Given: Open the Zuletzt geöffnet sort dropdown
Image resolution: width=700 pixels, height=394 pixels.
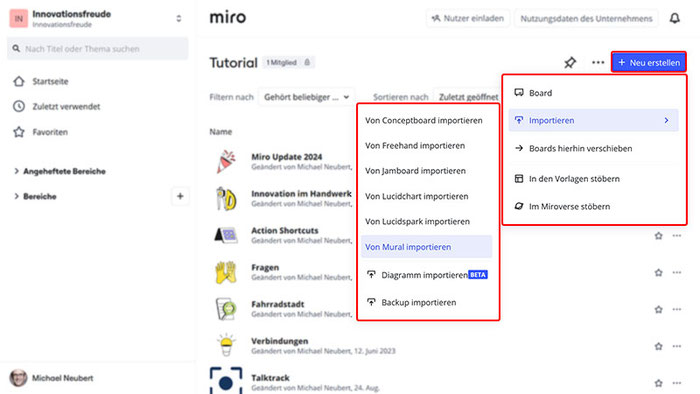Looking at the screenshot, I should [x=468, y=97].
